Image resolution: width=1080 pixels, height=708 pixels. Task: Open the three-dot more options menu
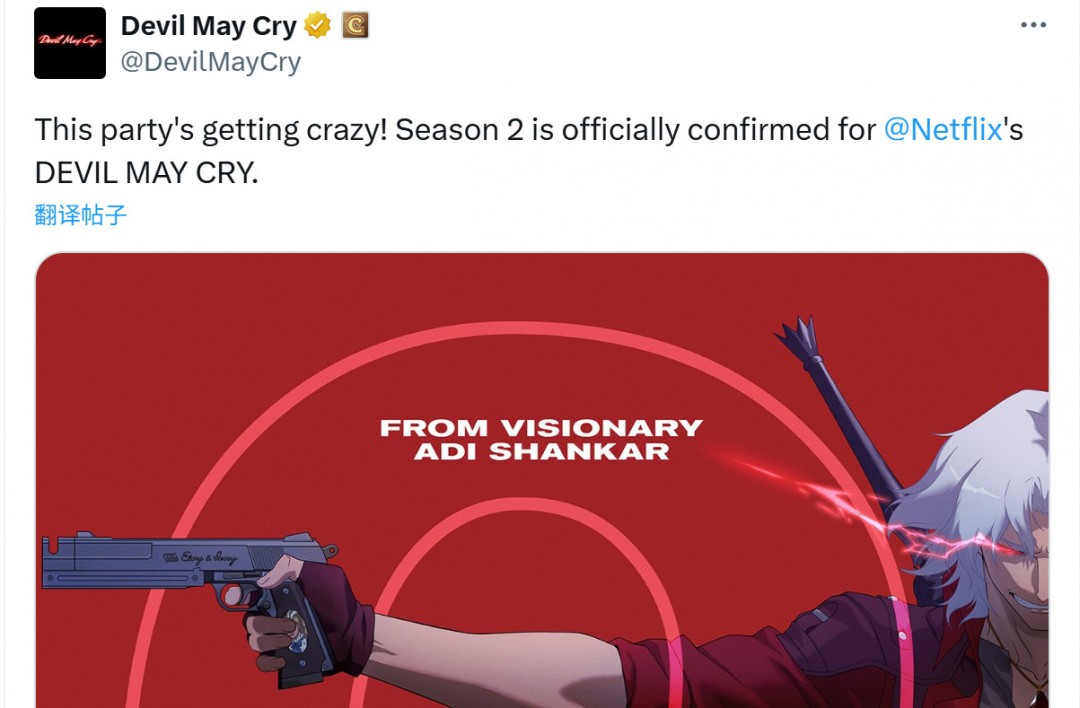pyautogui.click(x=1033, y=25)
